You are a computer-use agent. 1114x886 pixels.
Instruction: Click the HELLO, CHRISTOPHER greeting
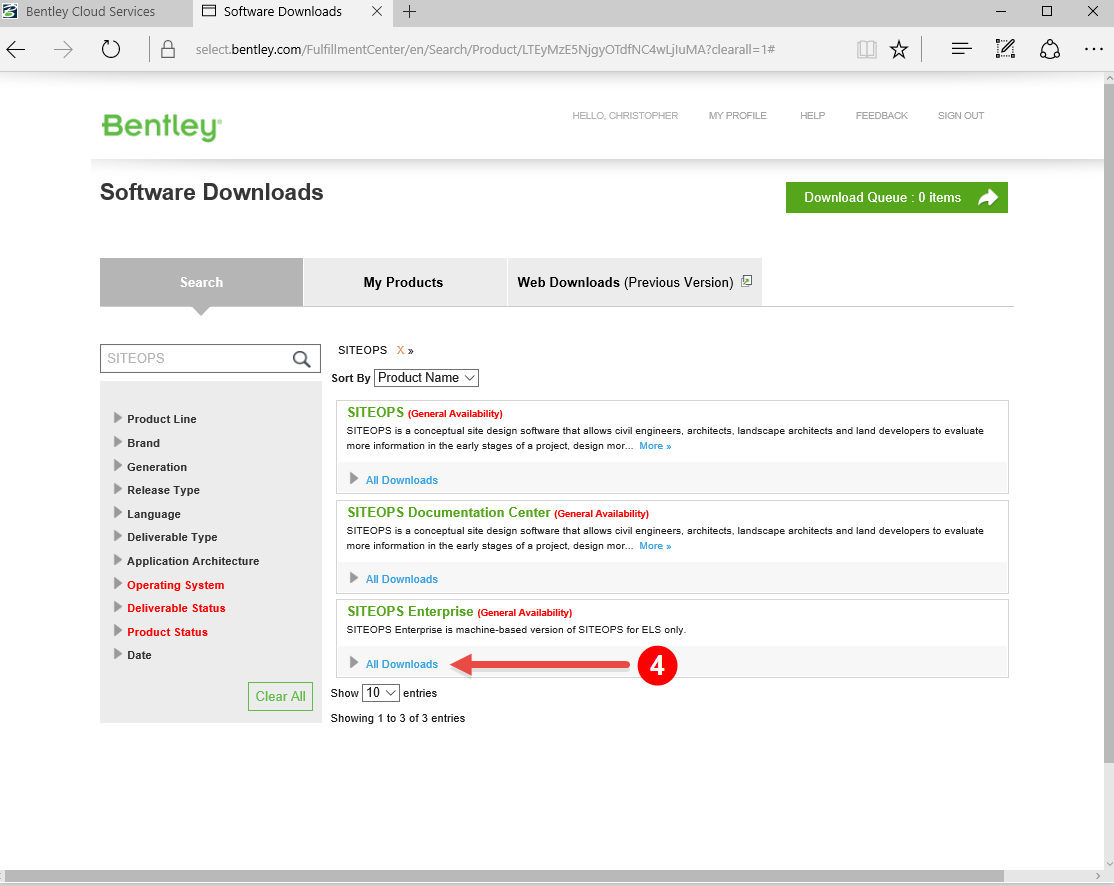[625, 115]
